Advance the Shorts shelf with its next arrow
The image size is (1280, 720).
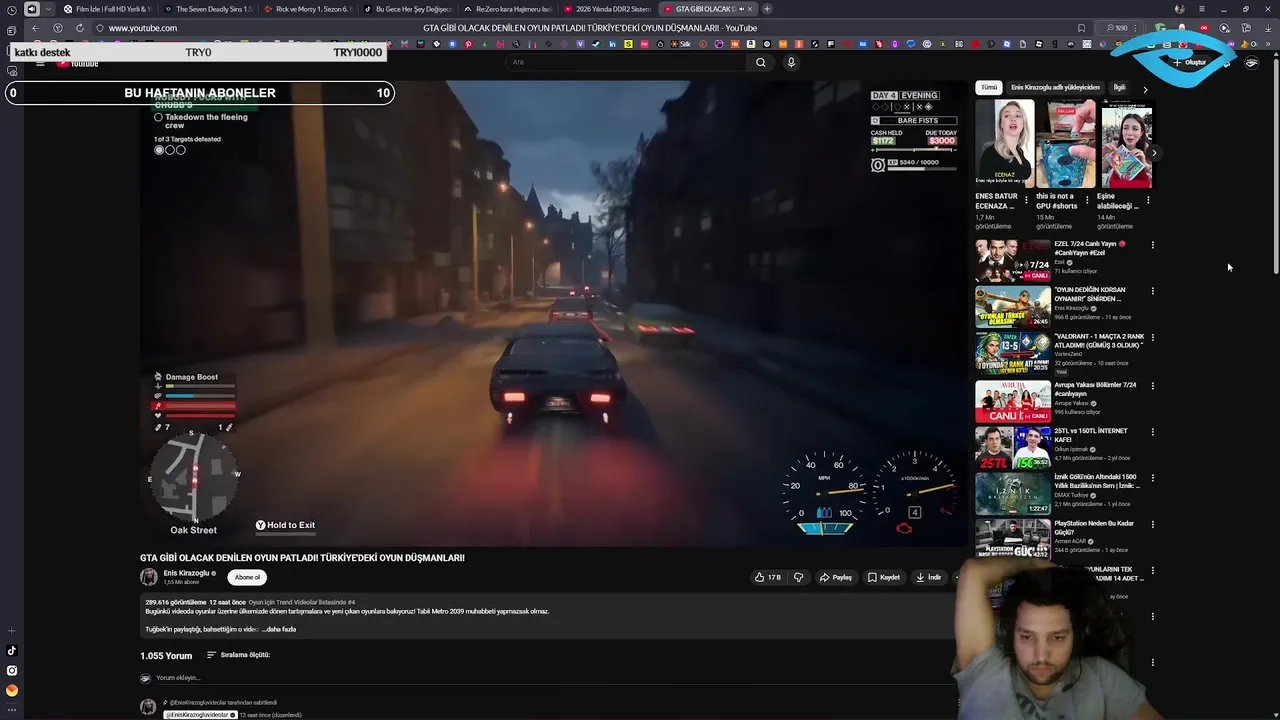click(1154, 153)
